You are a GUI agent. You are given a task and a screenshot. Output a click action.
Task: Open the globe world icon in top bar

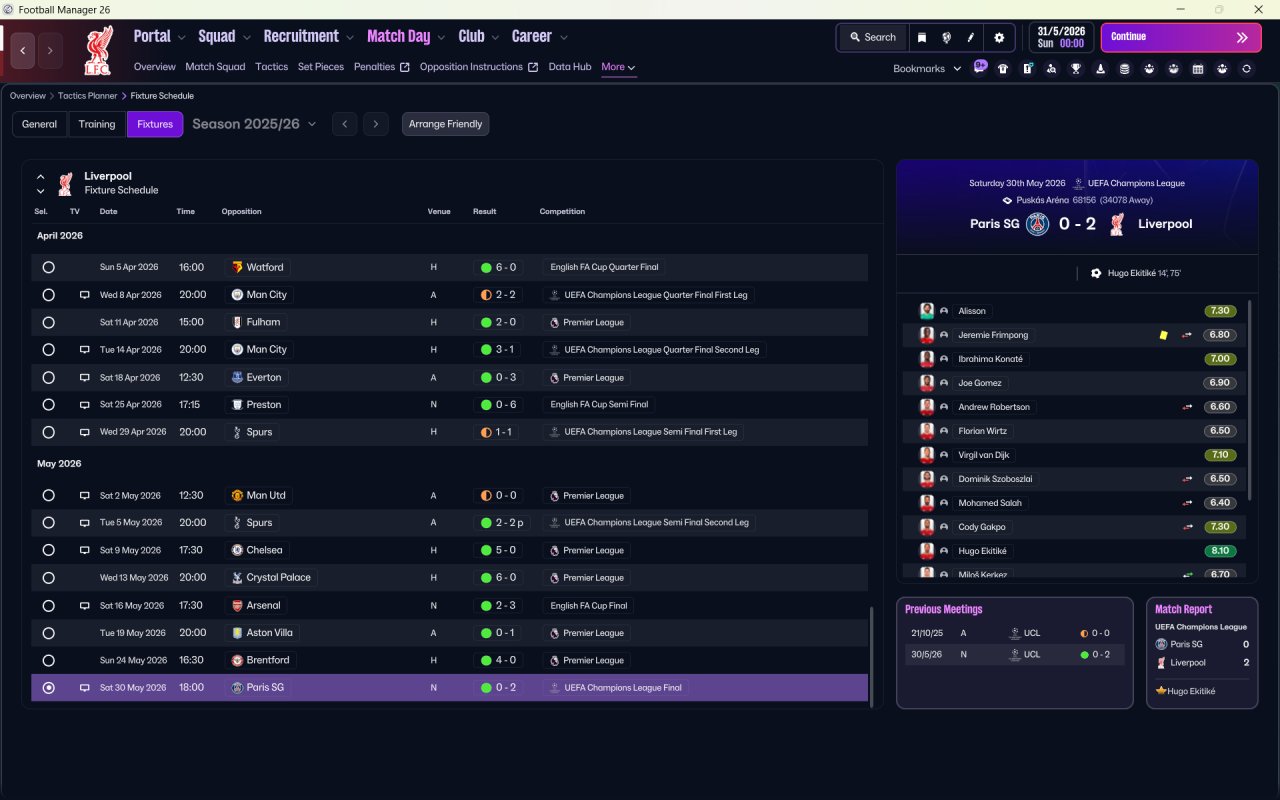(946, 37)
